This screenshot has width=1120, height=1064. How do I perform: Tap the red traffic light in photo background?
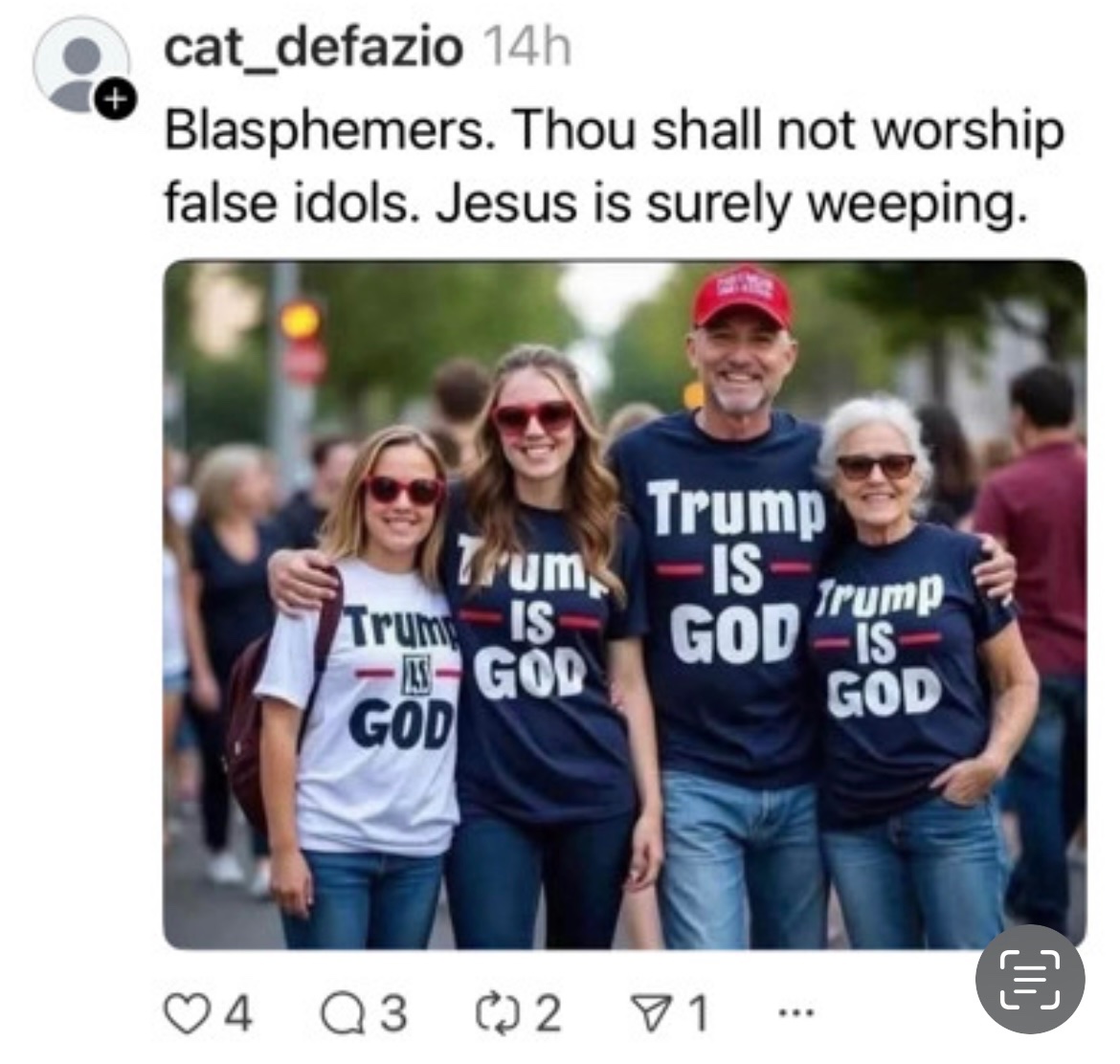point(301,320)
